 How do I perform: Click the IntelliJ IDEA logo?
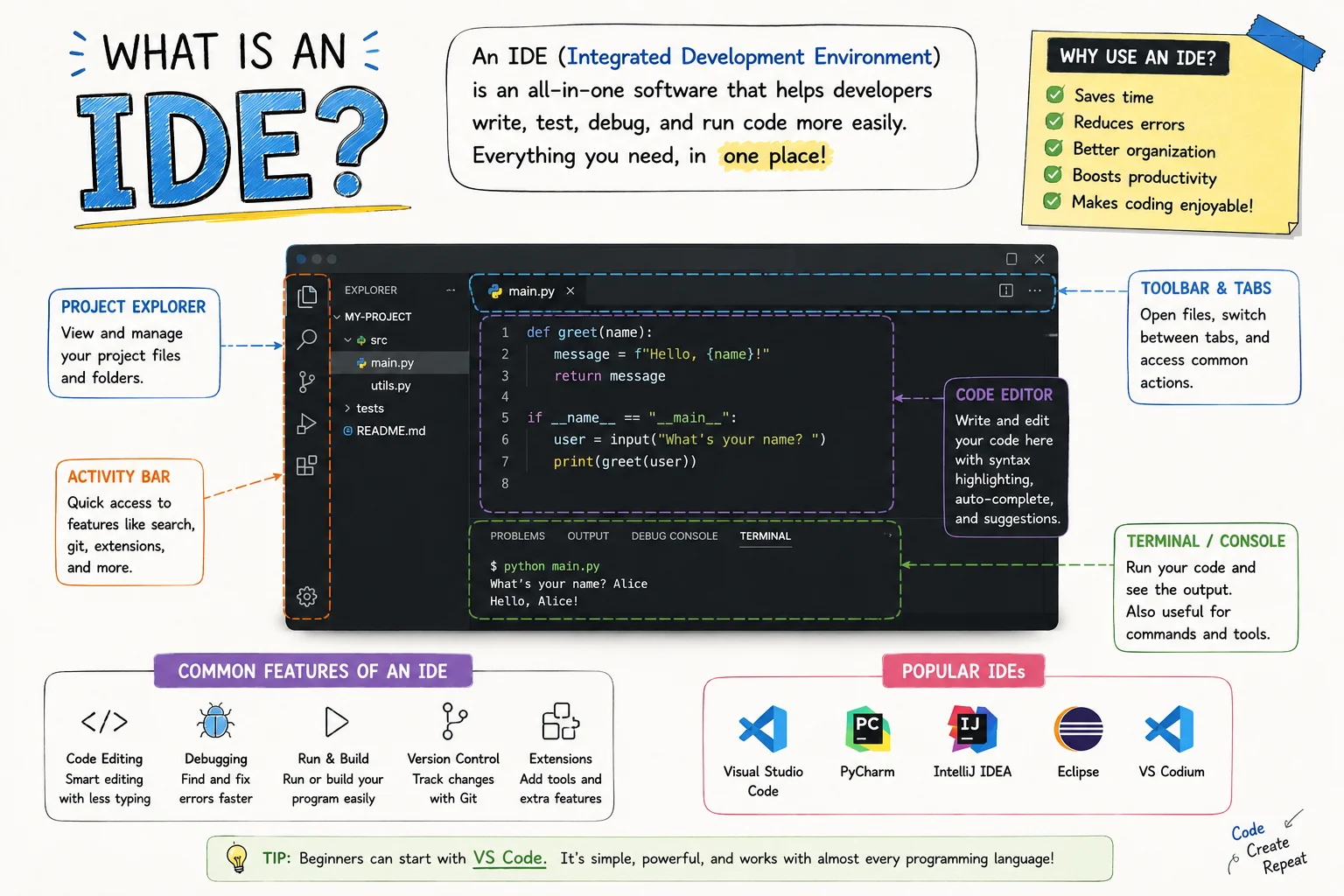coord(972,729)
